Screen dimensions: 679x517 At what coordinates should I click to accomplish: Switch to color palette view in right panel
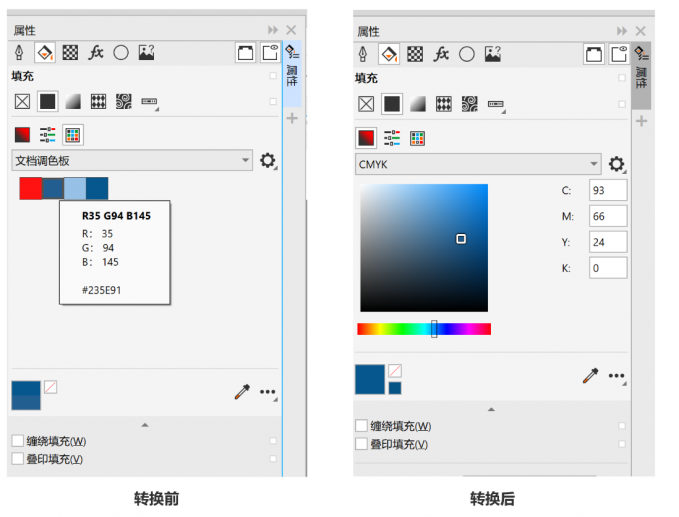click(x=417, y=138)
